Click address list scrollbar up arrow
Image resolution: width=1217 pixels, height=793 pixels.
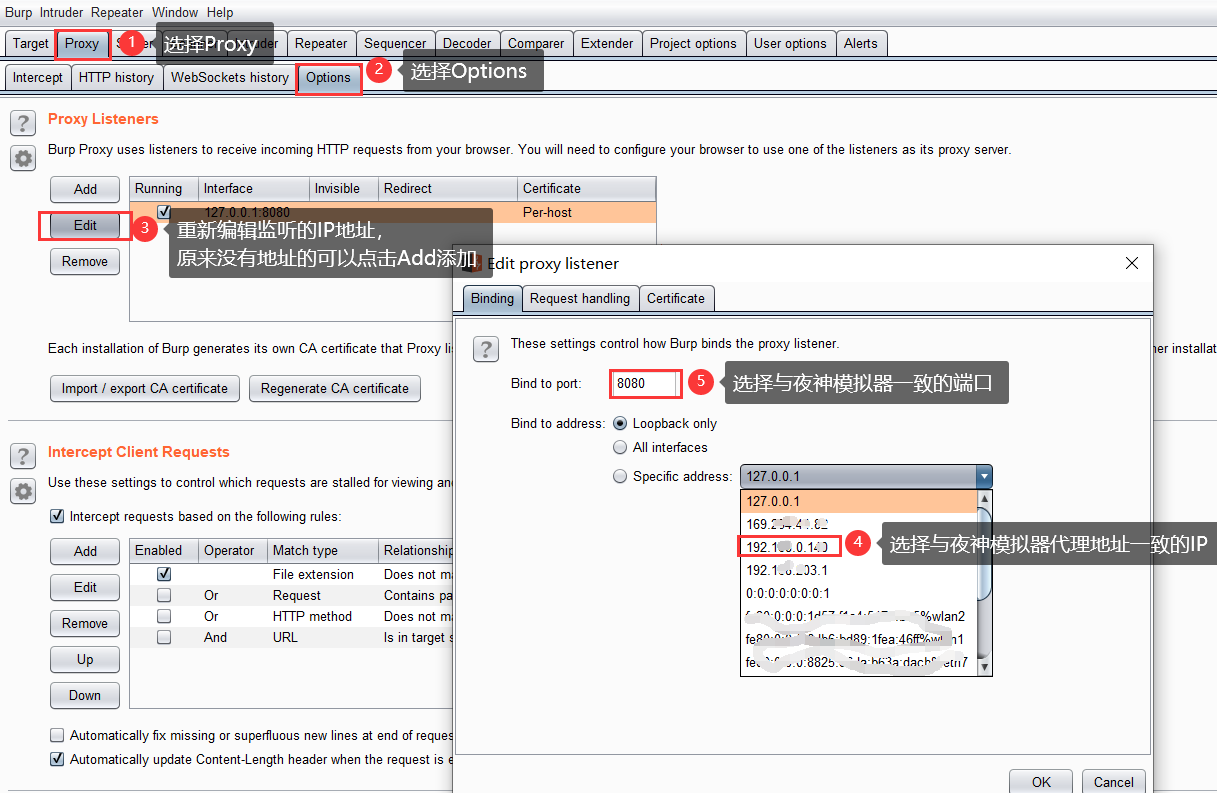[x=984, y=498]
